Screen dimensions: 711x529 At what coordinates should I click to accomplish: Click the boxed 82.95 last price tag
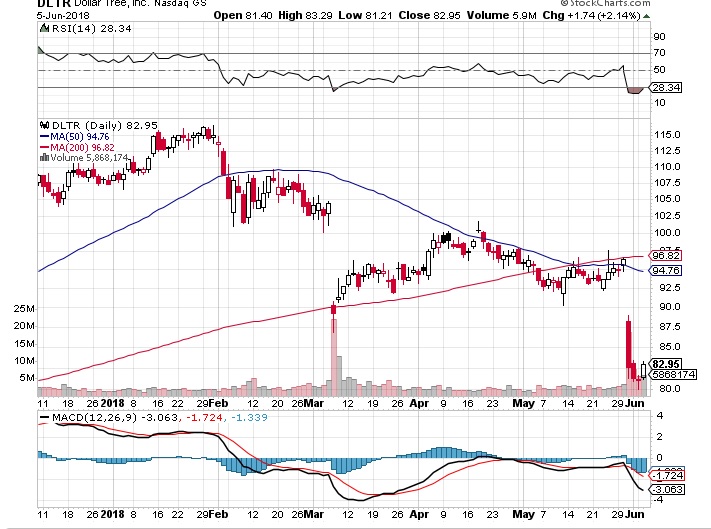point(666,364)
